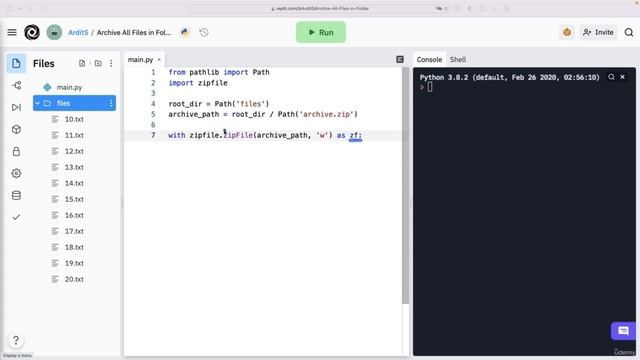Open the search magnifier in header
Viewport: 640px width, 360px height.
click(629, 32)
